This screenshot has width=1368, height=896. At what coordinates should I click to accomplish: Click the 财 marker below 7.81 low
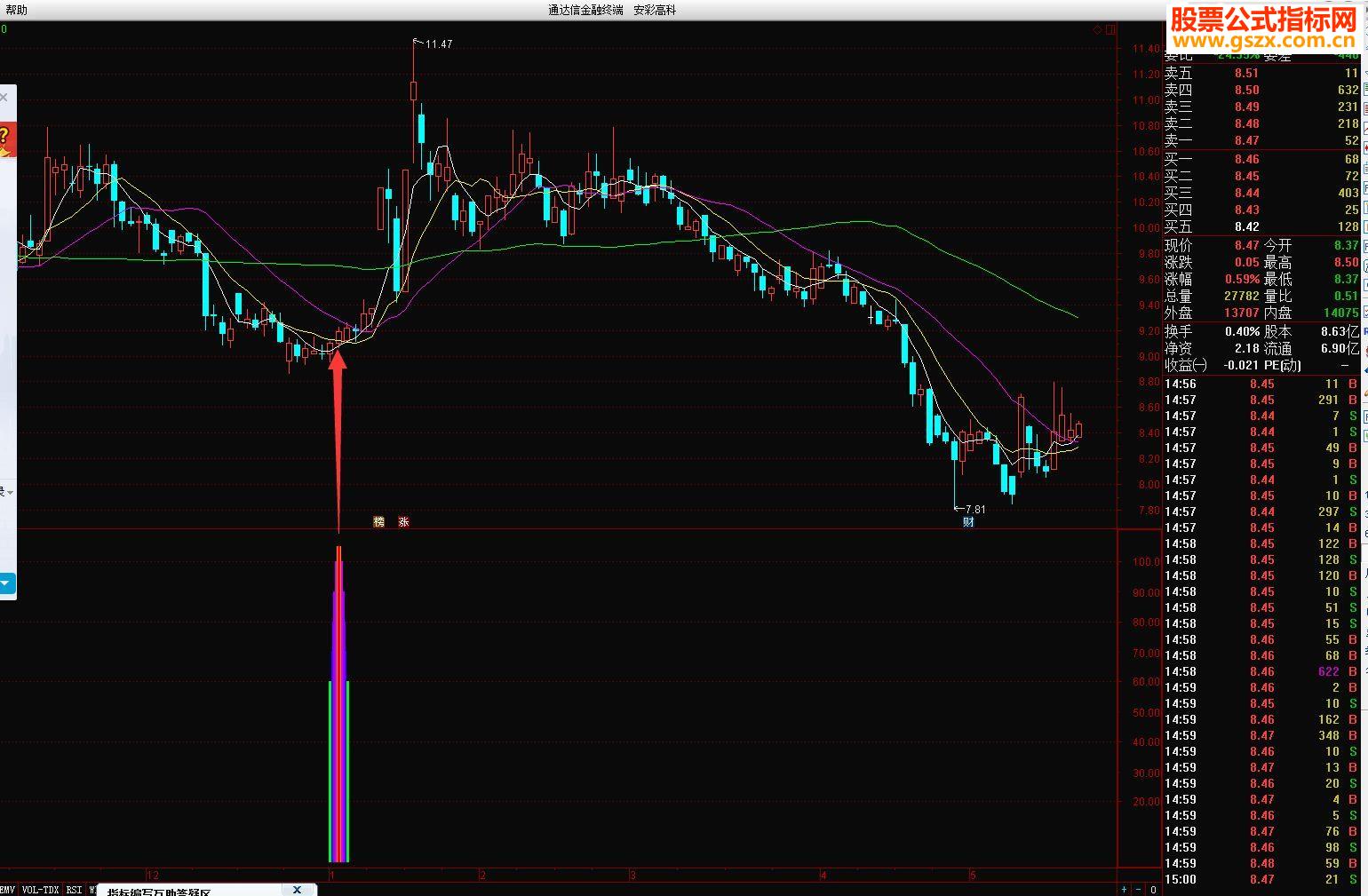(968, 522)
